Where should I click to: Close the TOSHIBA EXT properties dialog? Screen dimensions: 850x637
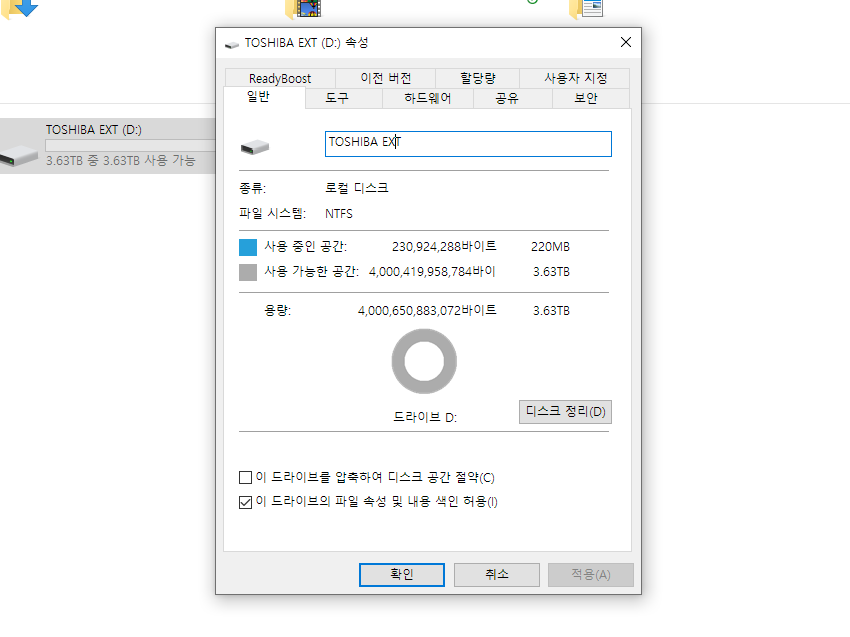[626, 42]
